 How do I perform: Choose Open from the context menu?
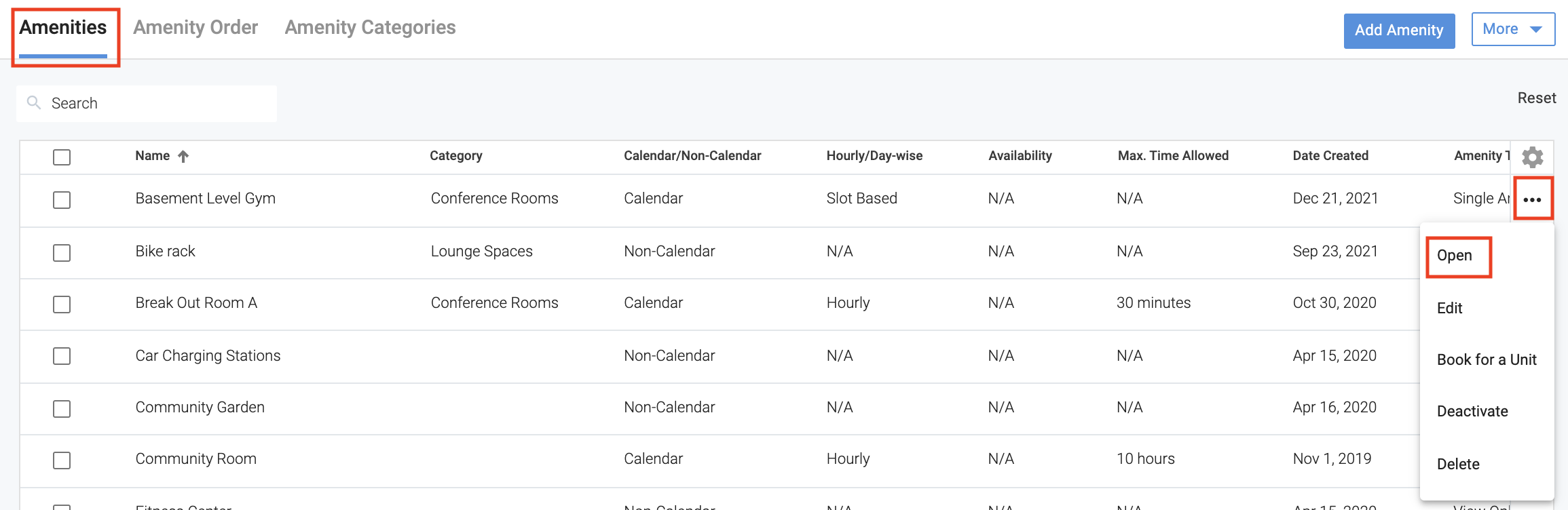click(x=1455, y=256)
